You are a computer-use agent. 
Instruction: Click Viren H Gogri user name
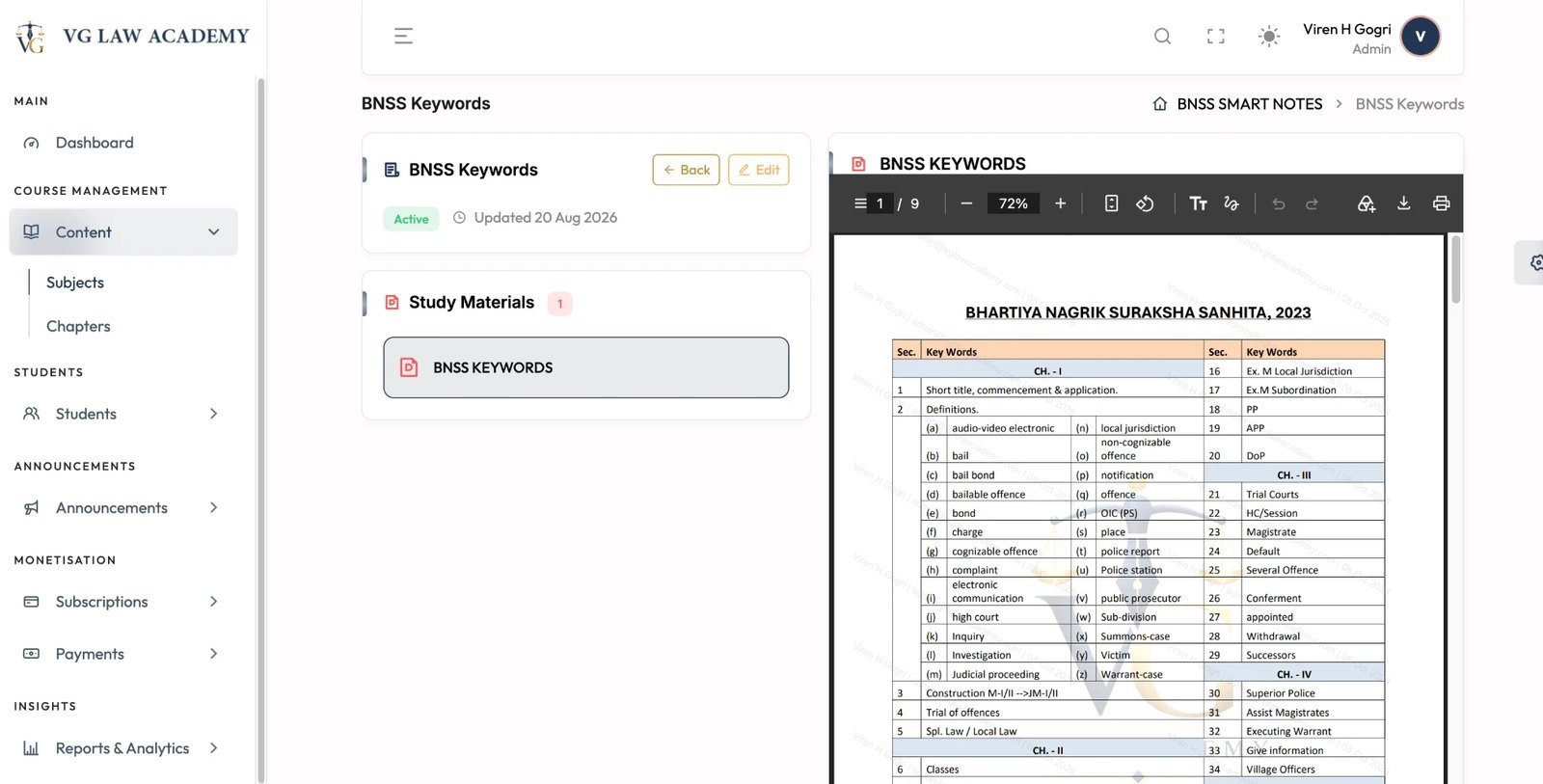click(1347, 29)
